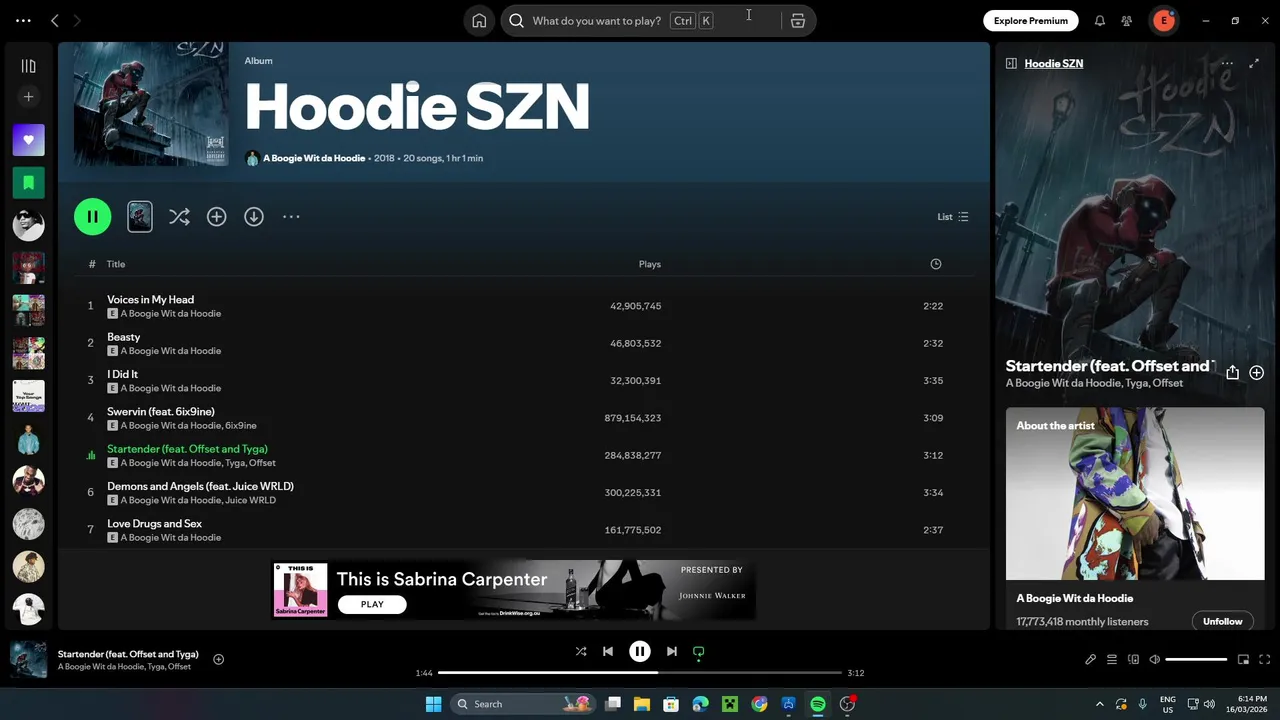Screen dimensions: 1280x720
Task: Adjust the volume slider
Action: [x=1196, y=659]
